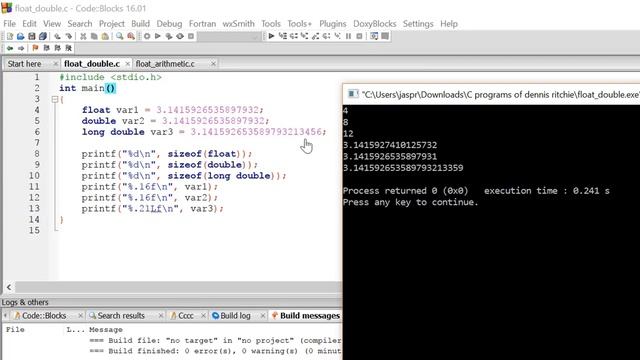This screenshot has height=360, width=640.
Task: Open the Tools+ menu
Action: pyautogui.click(x=299, y=24)
